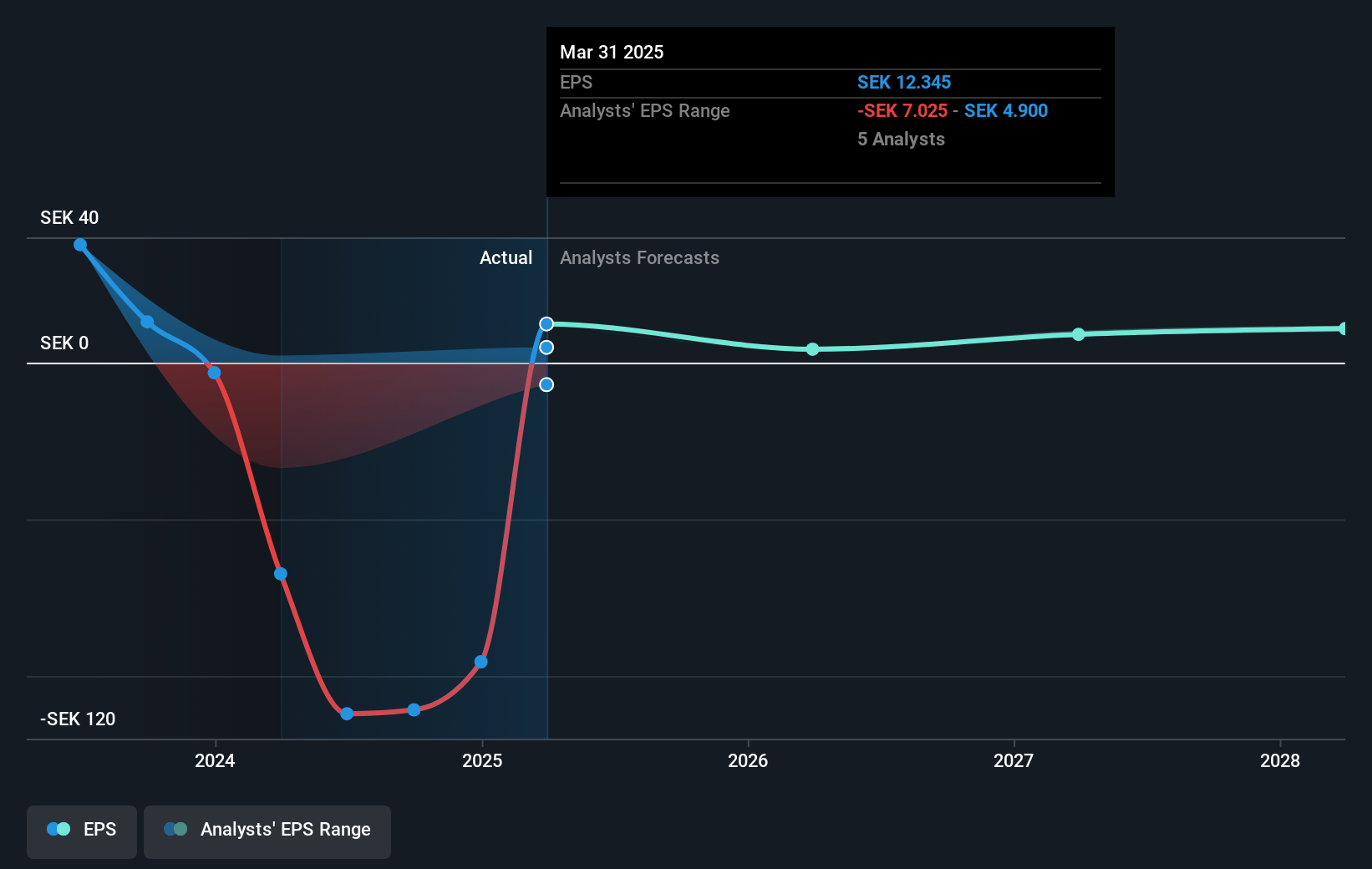Toggle the EPS legend series
The height and width of the screenshot is (869, 1372).
(x=82, y=831)
